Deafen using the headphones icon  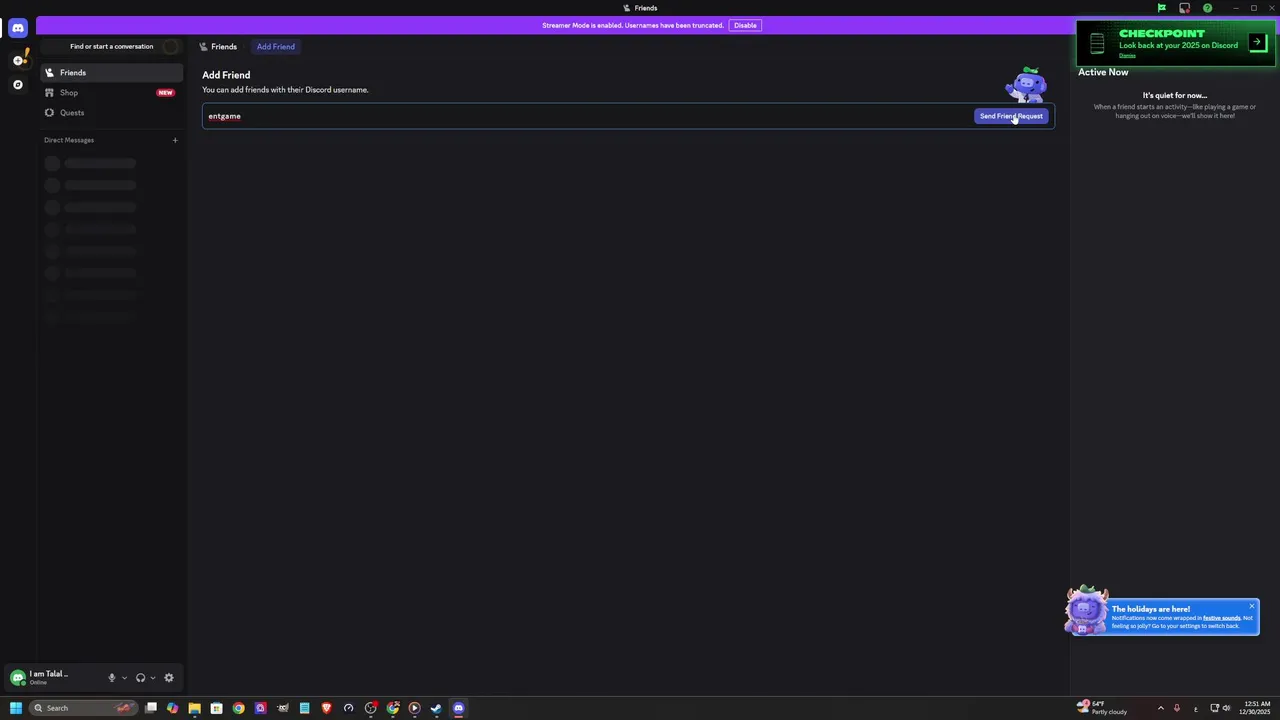coord(140,678)
